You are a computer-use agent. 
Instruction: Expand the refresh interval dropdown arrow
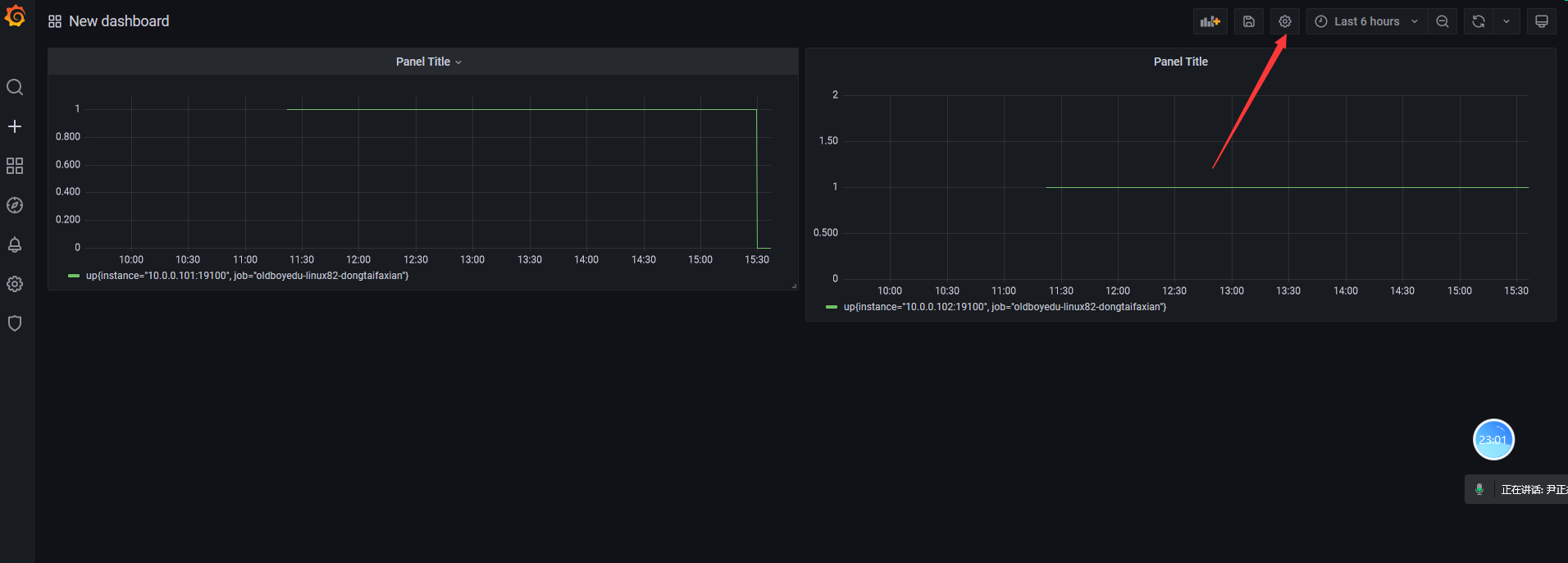(x=1506, y=21)
